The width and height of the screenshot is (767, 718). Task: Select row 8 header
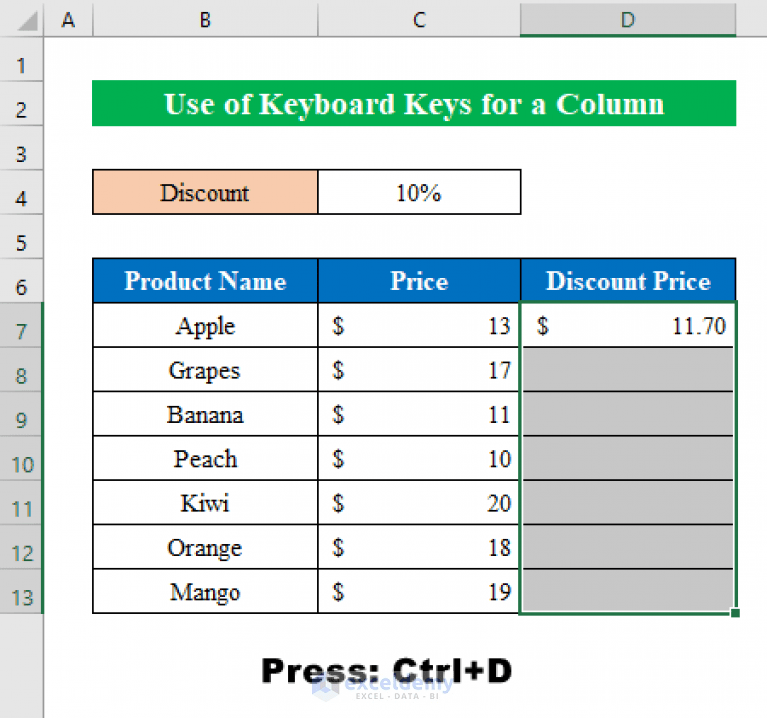coord(21,370)
